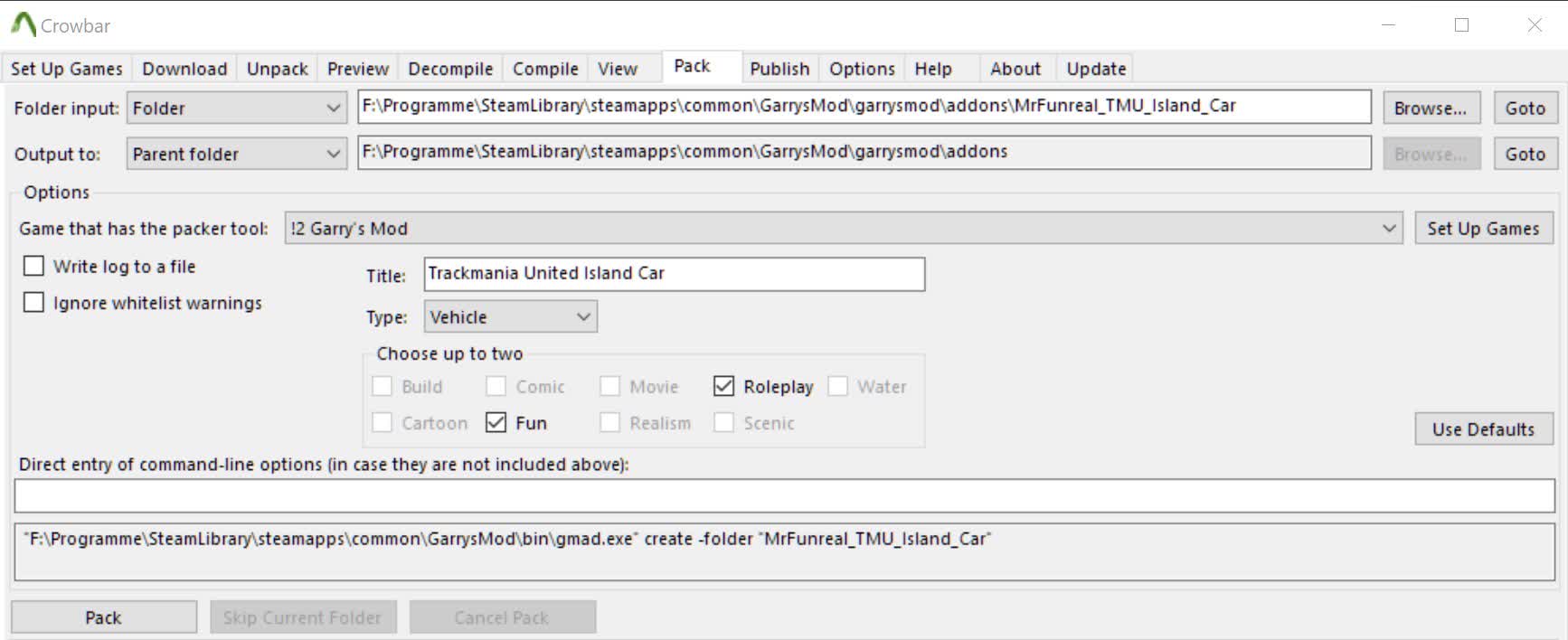Open the Preview tab
Screen dimensions: 1568x640
click(357, 69)
